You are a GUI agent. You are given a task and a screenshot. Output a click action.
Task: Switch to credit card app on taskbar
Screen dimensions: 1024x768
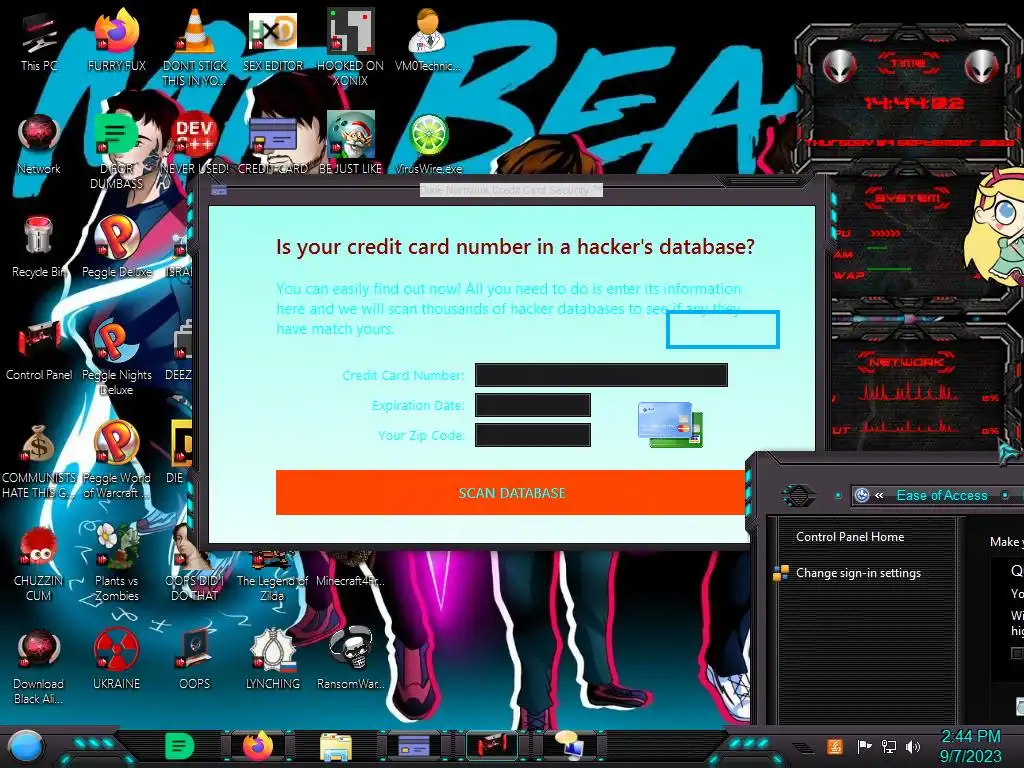[413, 746]
